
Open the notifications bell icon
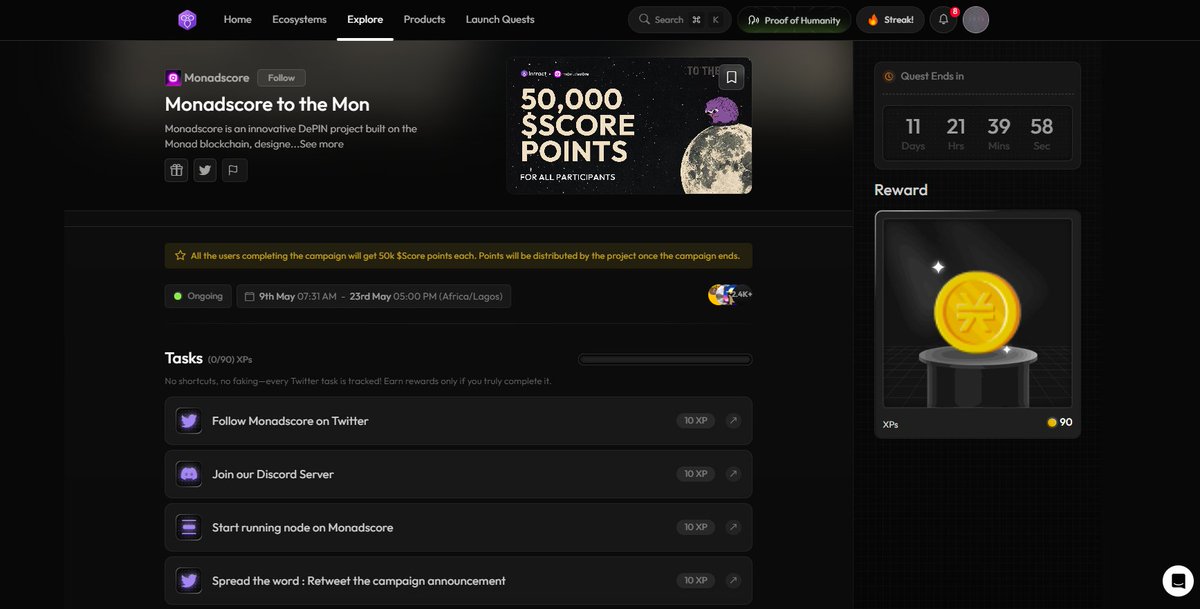click(x=942, y=20)
